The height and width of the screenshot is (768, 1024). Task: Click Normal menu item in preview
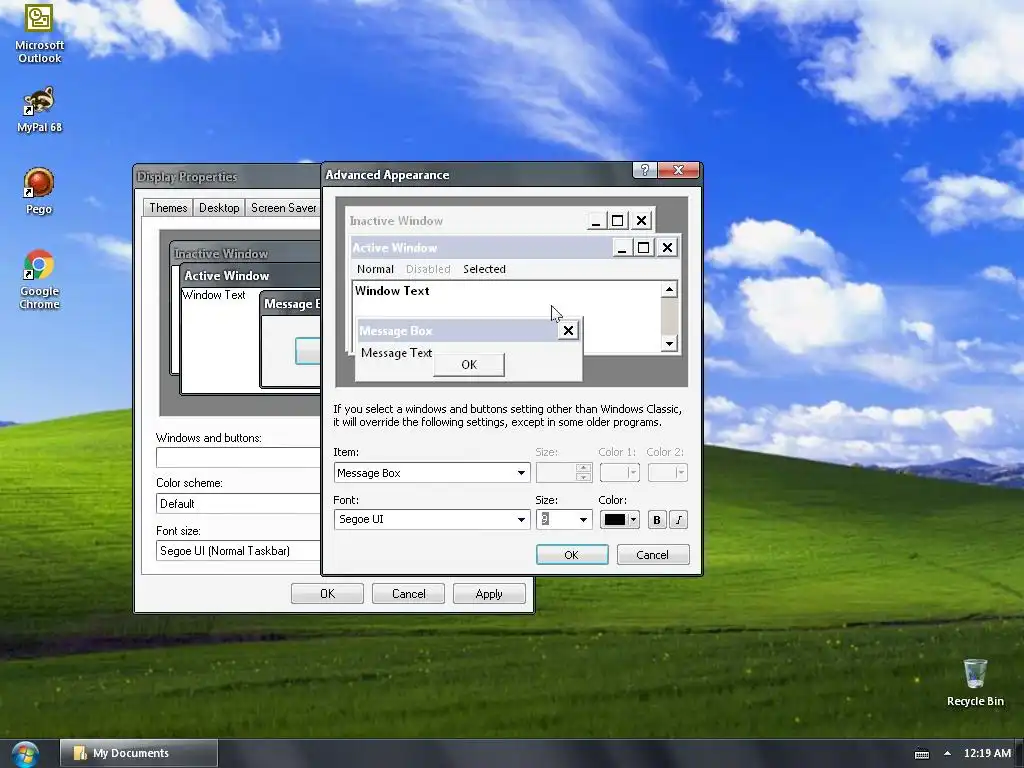tap(375, 269)
